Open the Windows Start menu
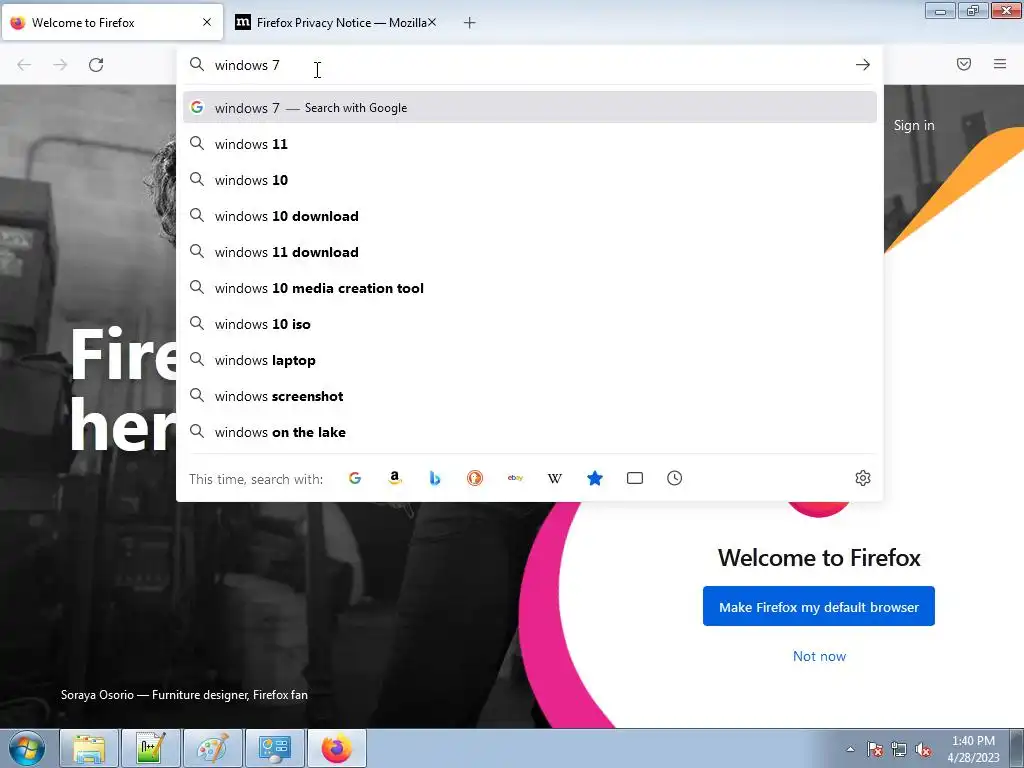Image resolution: width=1024 pixels, height=768 pixels. click(27, 748)
